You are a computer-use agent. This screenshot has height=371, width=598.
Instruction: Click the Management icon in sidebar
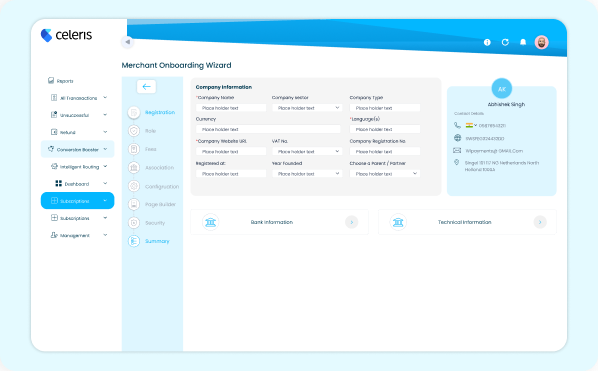click(54, 235)
